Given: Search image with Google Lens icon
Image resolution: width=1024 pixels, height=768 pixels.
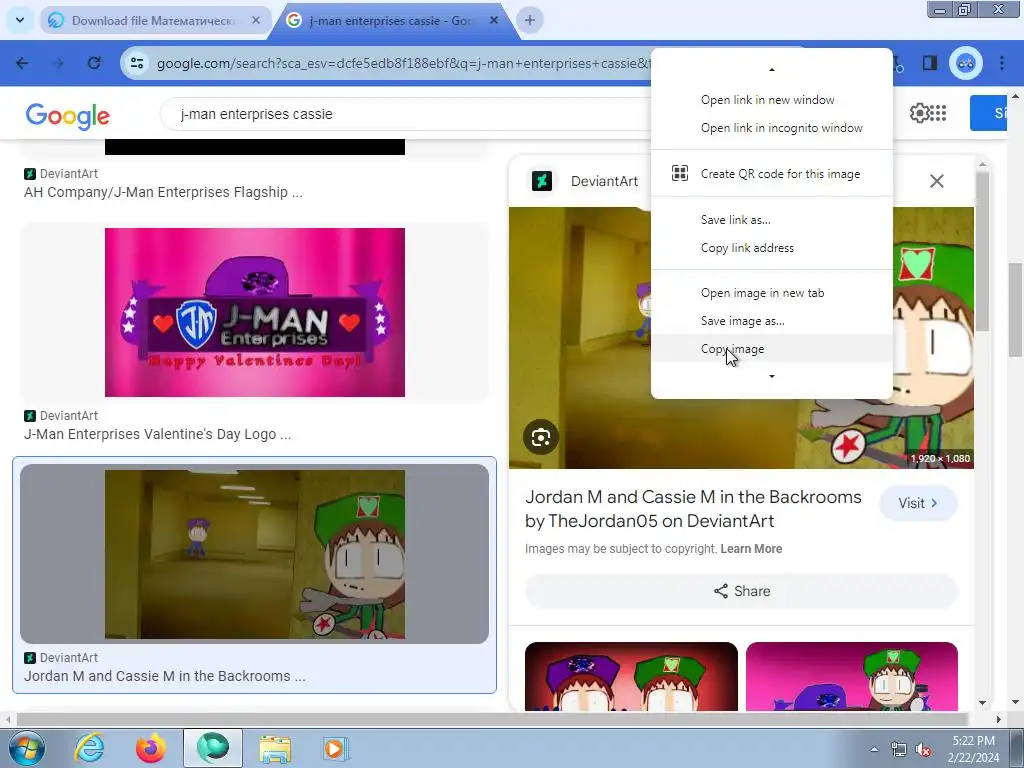Looking at the screenshot, I should tap(541, 438).
